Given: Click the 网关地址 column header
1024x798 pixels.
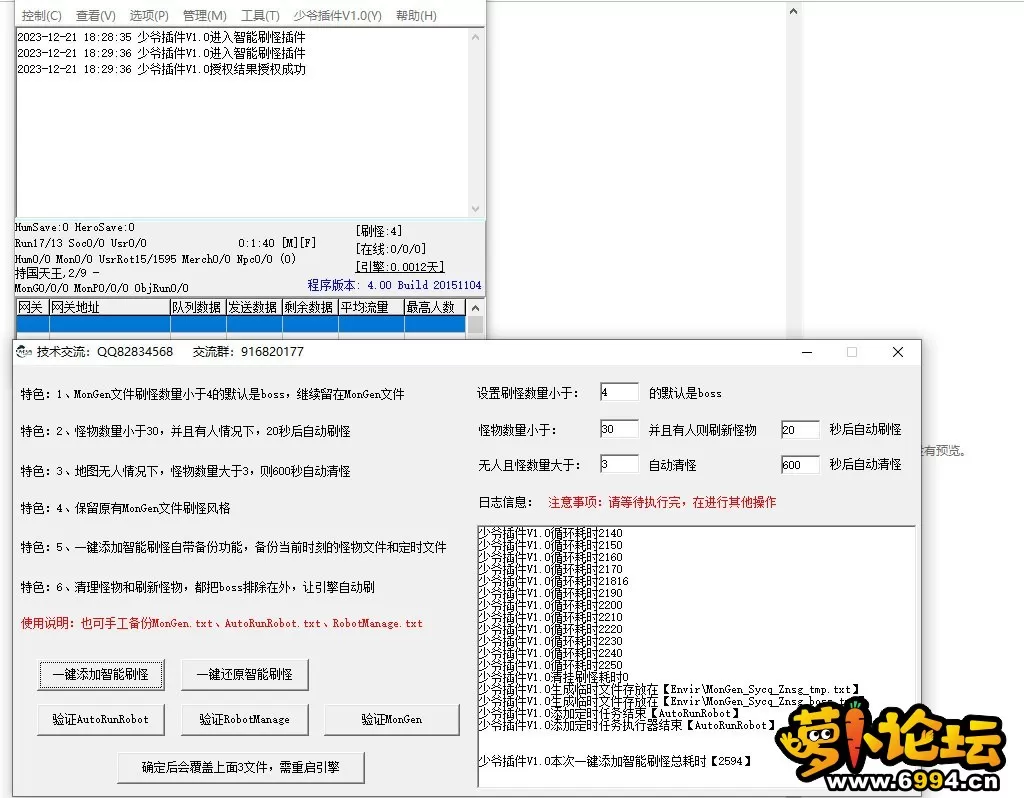Looking at the screenshot, I should click(110, 307).
